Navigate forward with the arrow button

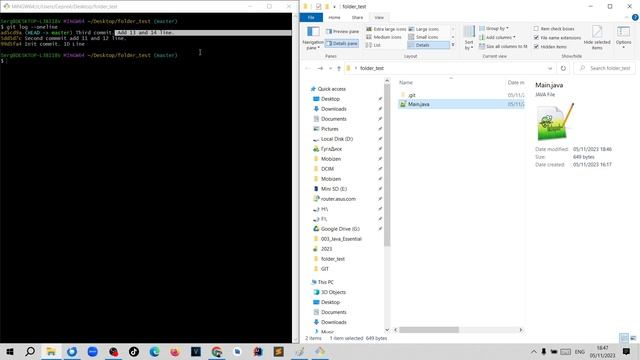pos(320,68)
